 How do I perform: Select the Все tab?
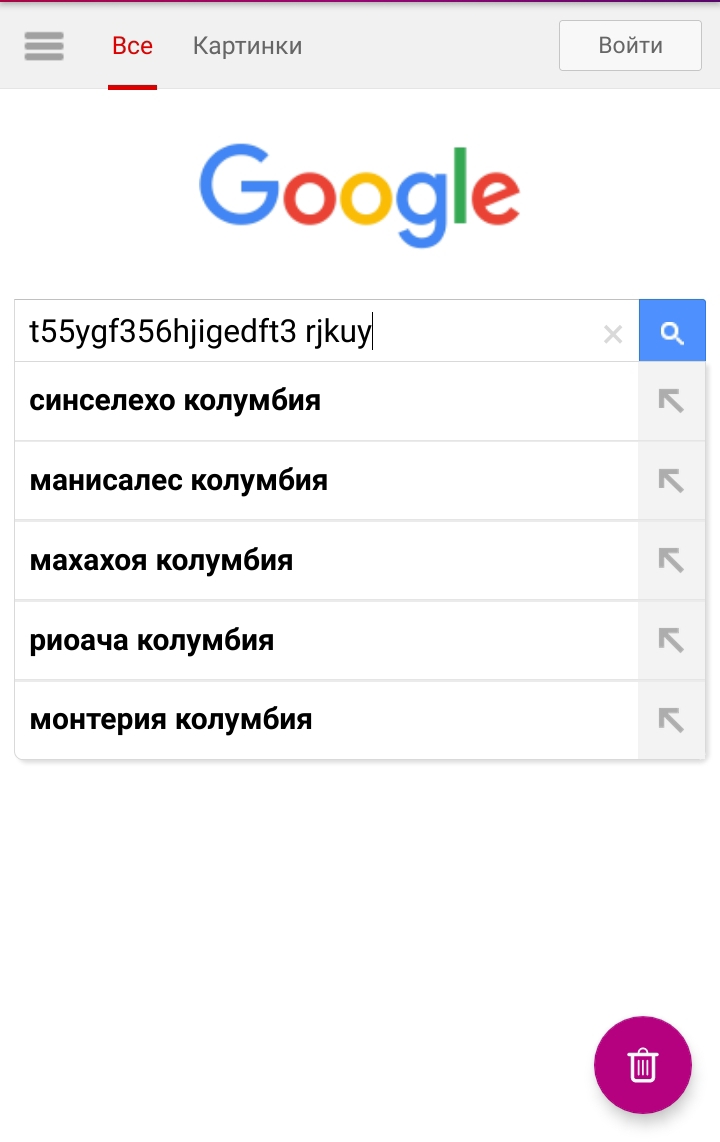point(132,46)
